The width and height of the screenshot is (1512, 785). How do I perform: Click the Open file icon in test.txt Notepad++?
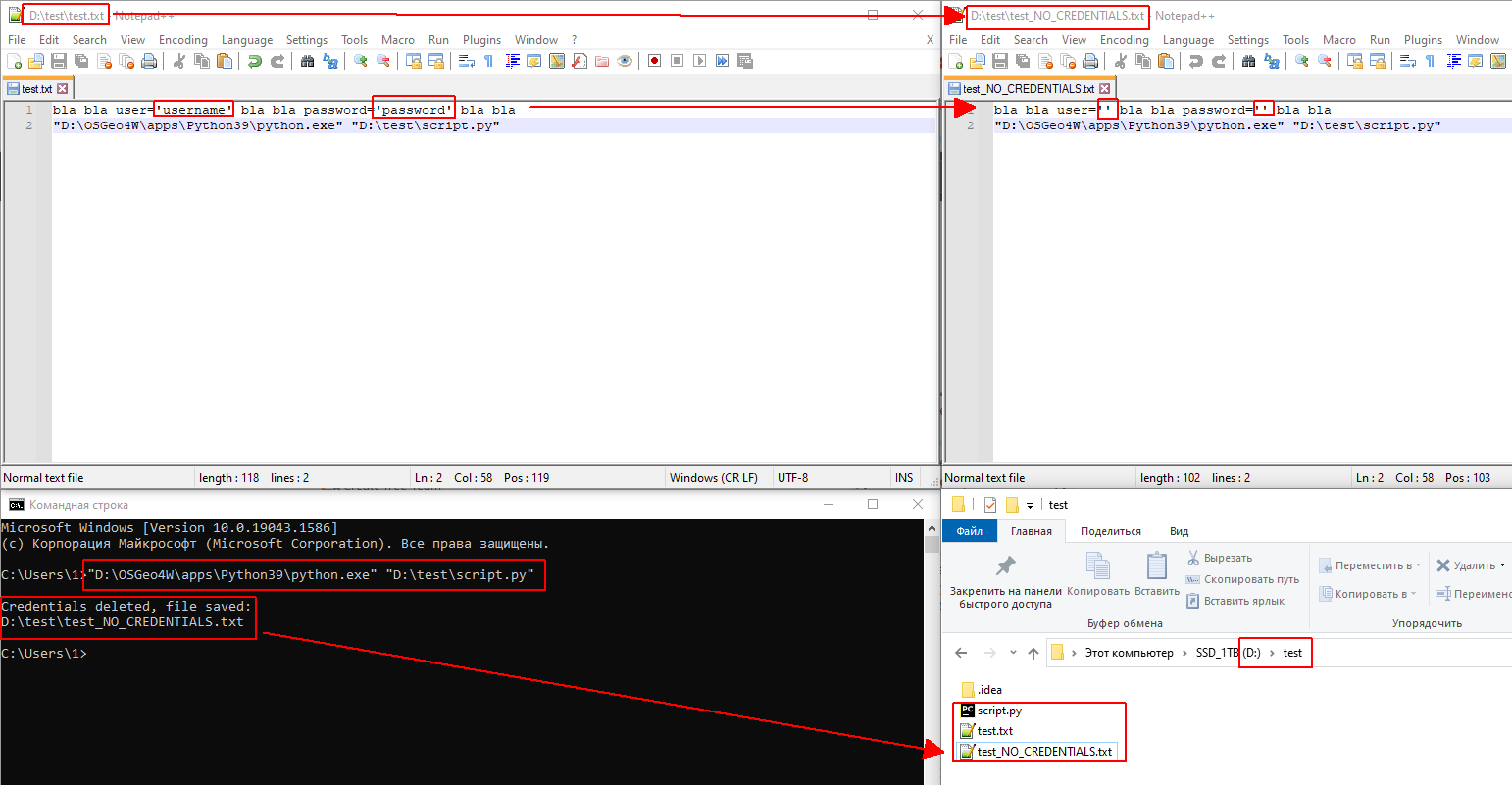tap(35, 61)
